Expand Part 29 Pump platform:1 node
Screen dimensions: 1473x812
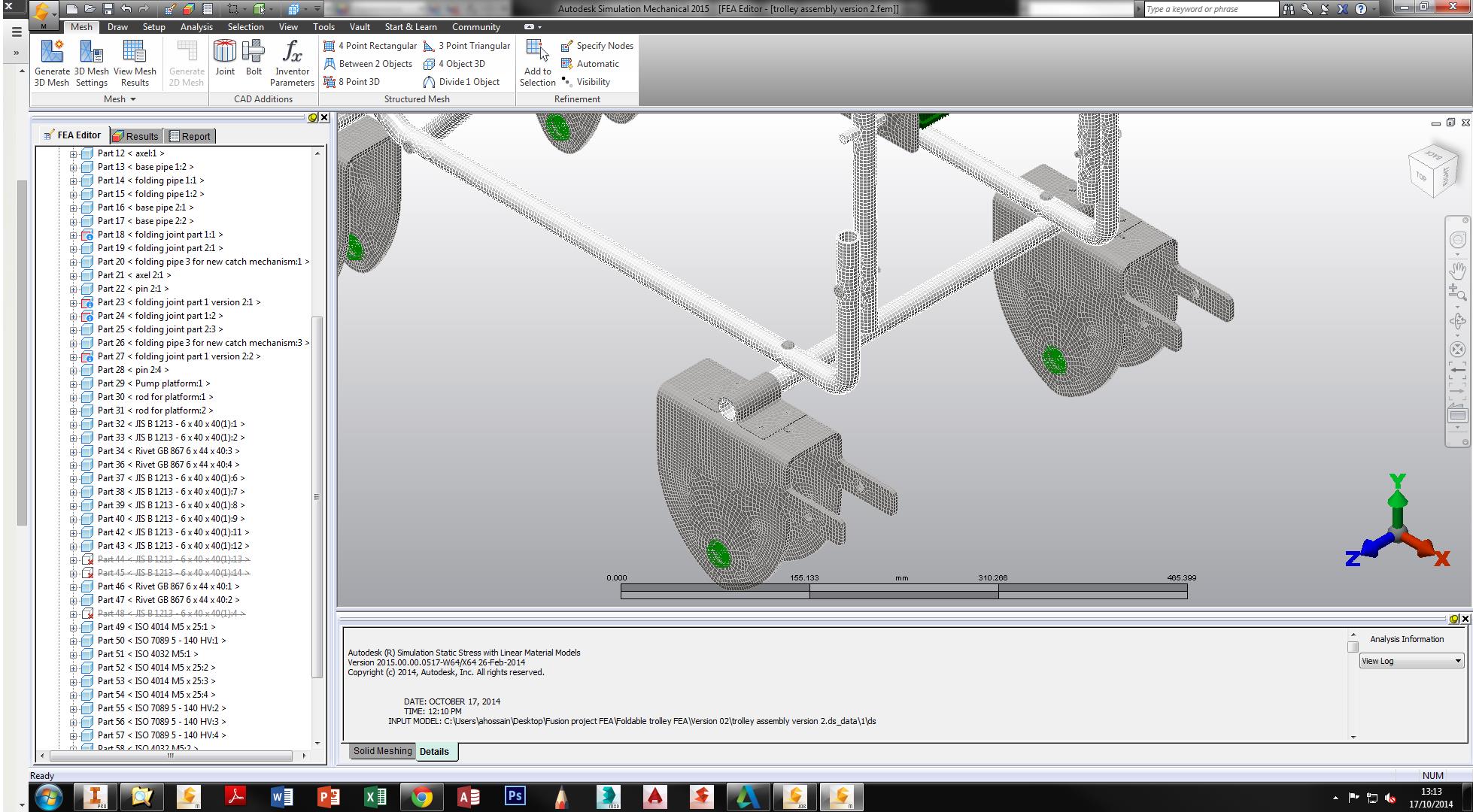click(x=73, y=383)
